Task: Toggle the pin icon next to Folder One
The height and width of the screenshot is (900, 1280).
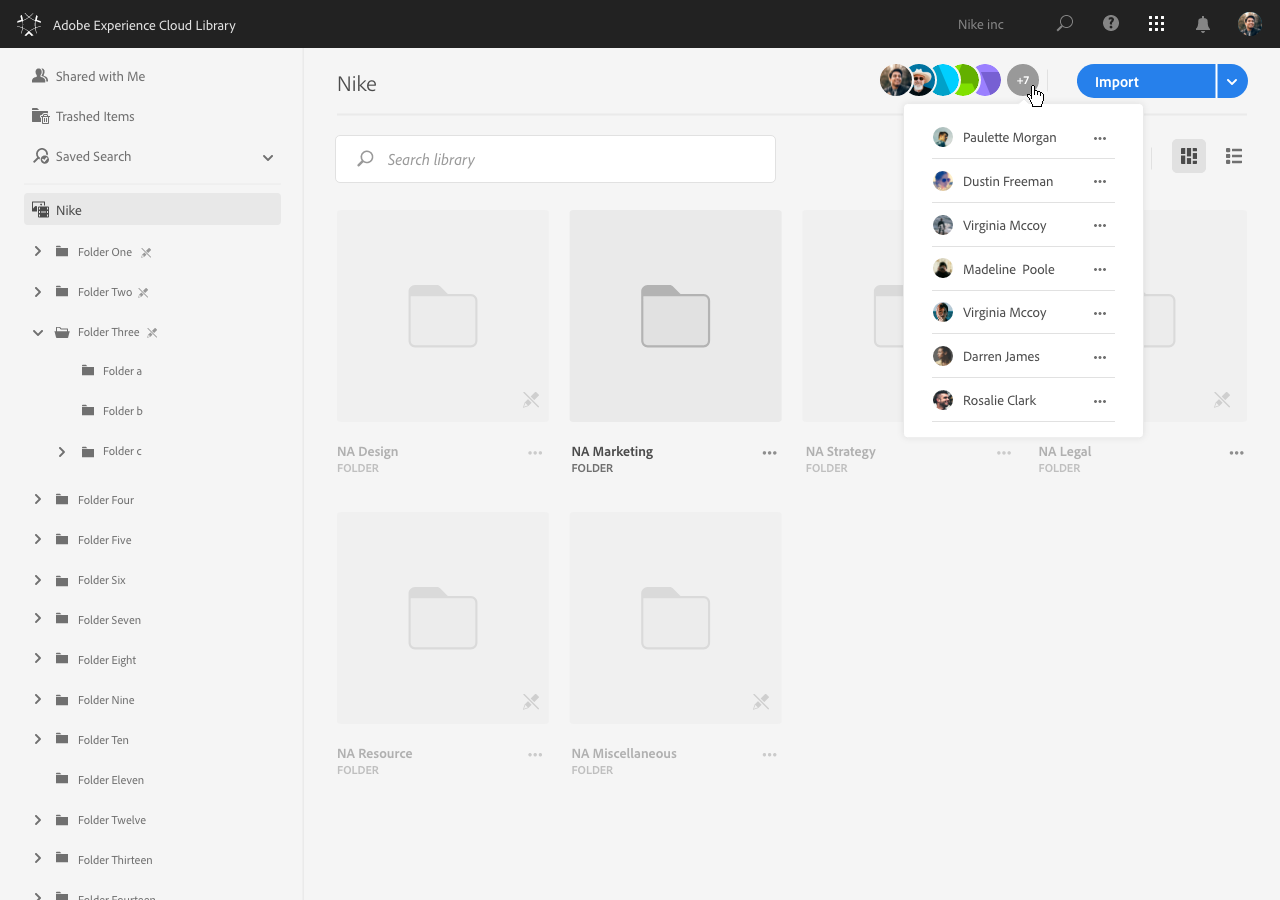Action: [x=146, y=252]
